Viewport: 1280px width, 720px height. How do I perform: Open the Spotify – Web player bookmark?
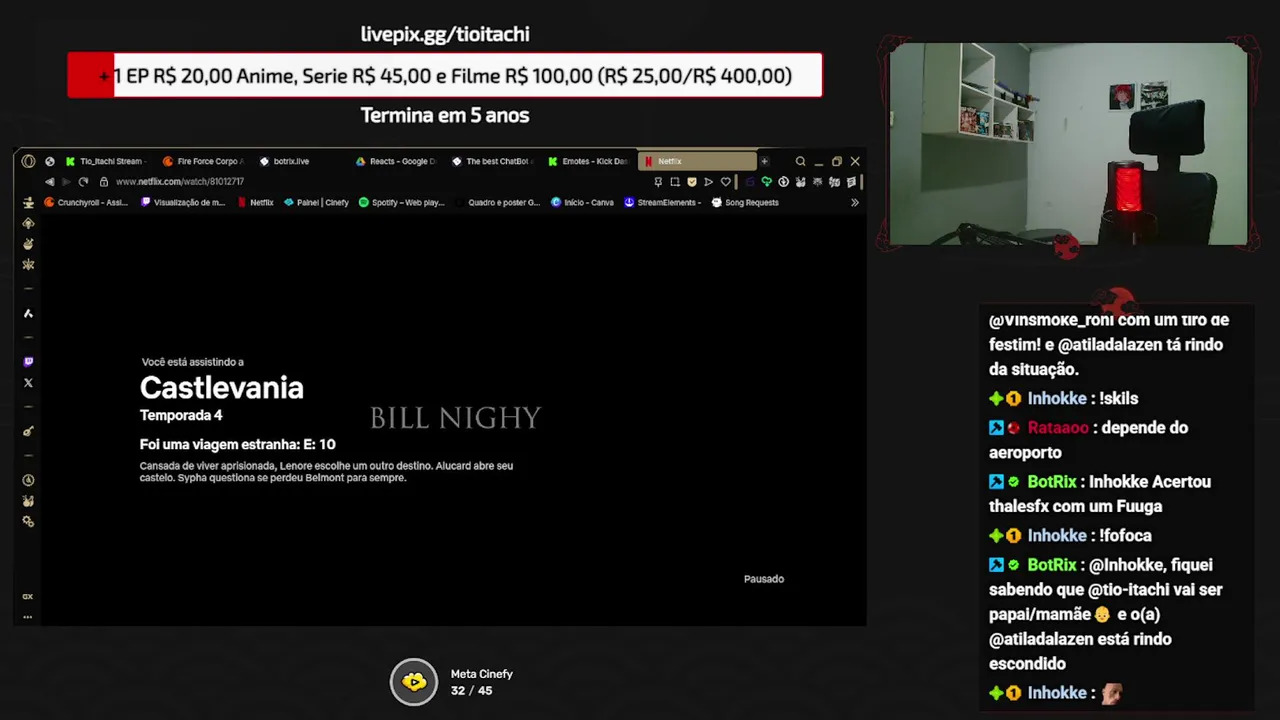point(401,203)
